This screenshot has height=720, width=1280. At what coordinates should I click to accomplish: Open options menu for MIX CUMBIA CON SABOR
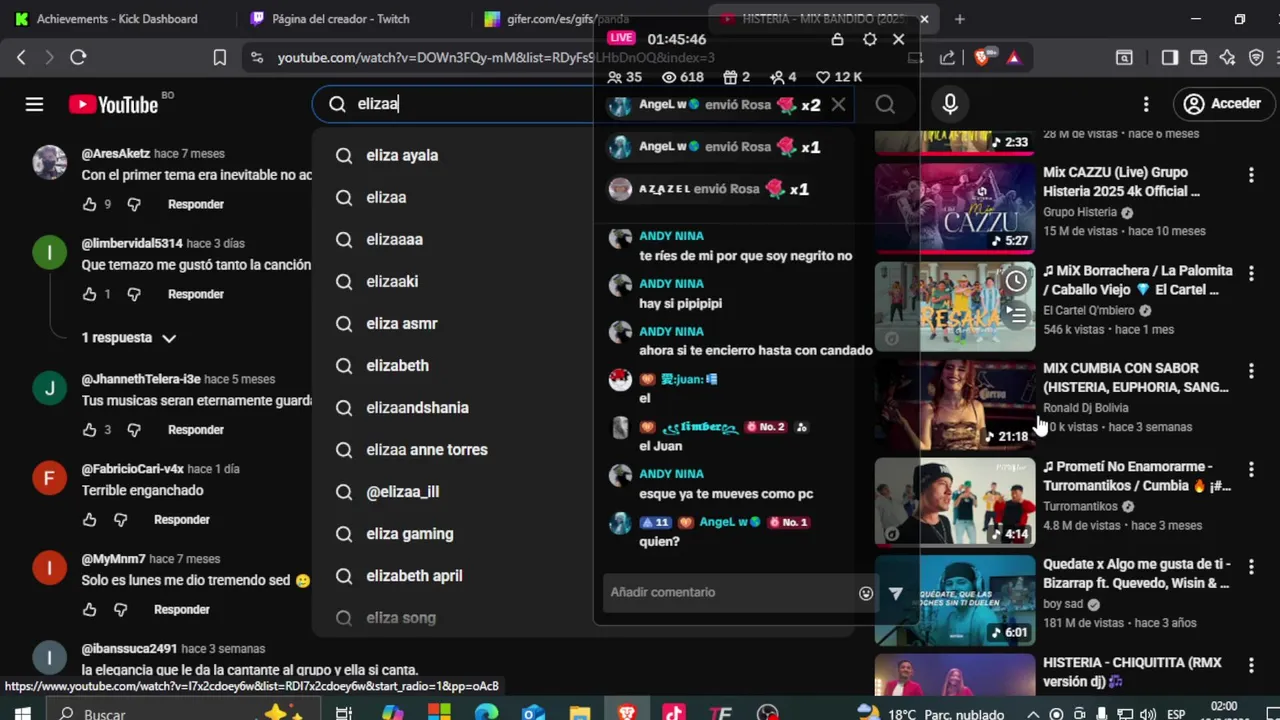tap(1251, 372)
